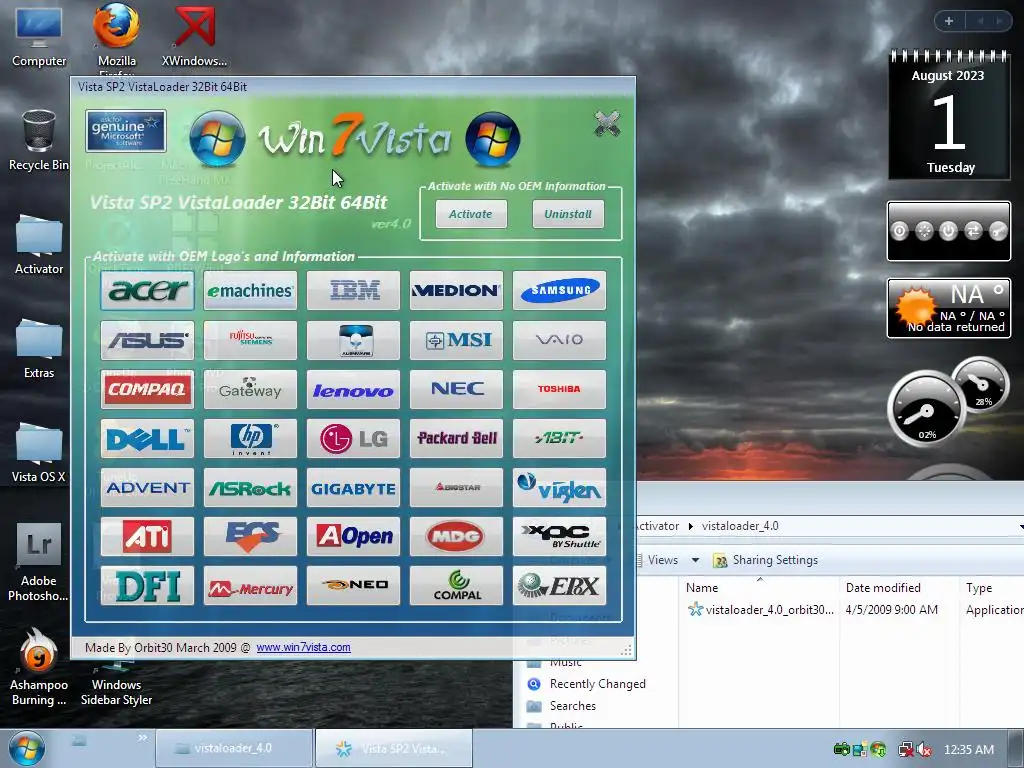Pick the HP Invent OEM logo

click(250, 438)
